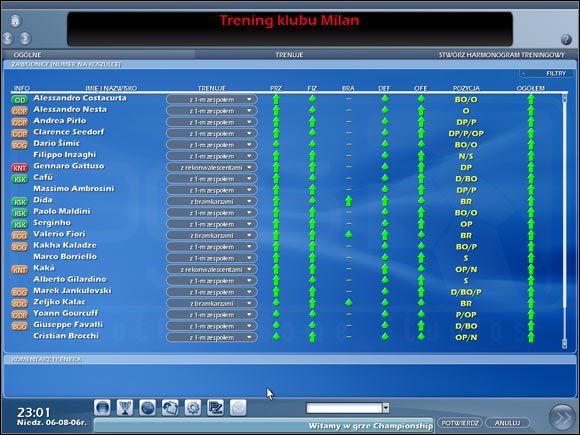Click position D/BO/P in Jankulovski row
Image resolution: width=580 pixels, height=435 pixels.
click(x=466, y=292)
